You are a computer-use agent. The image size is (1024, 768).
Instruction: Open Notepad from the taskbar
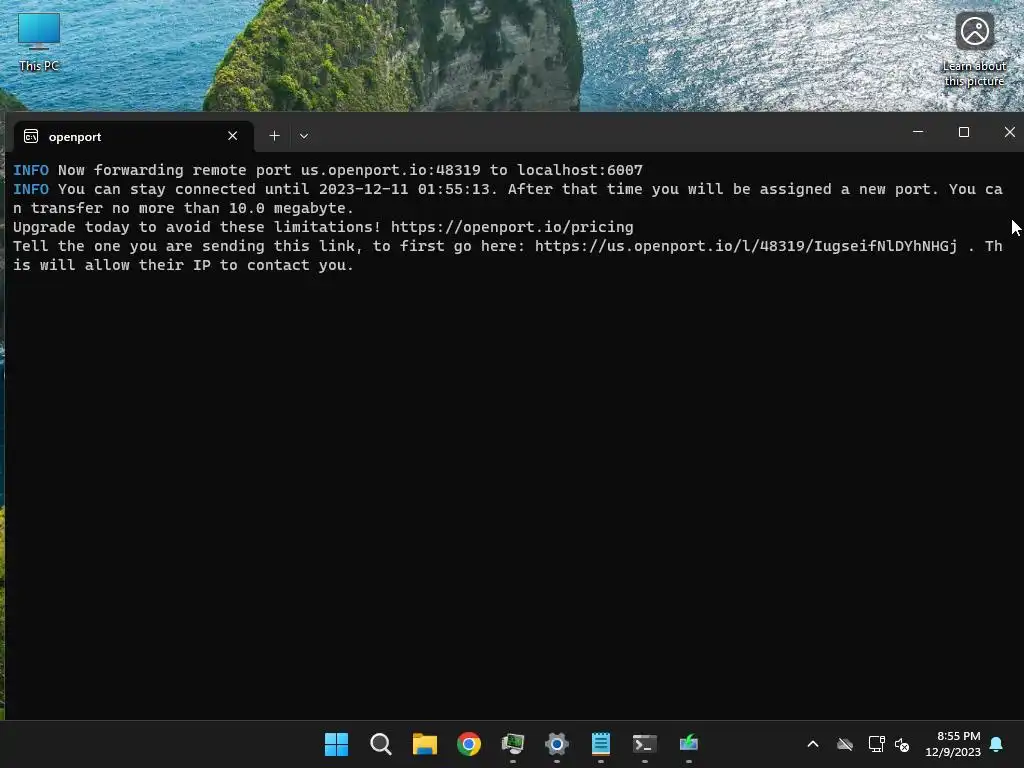click(601, 744)
